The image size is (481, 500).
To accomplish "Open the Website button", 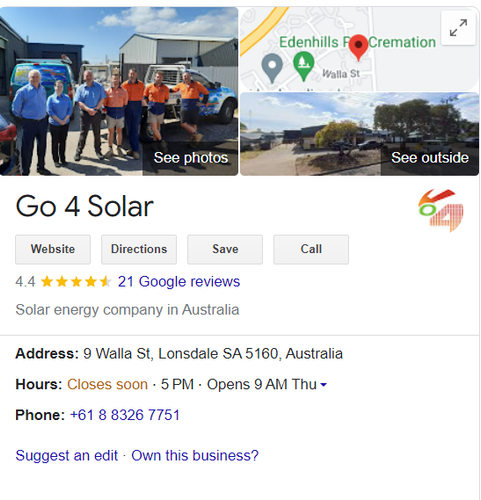I will tap(53, 249).
